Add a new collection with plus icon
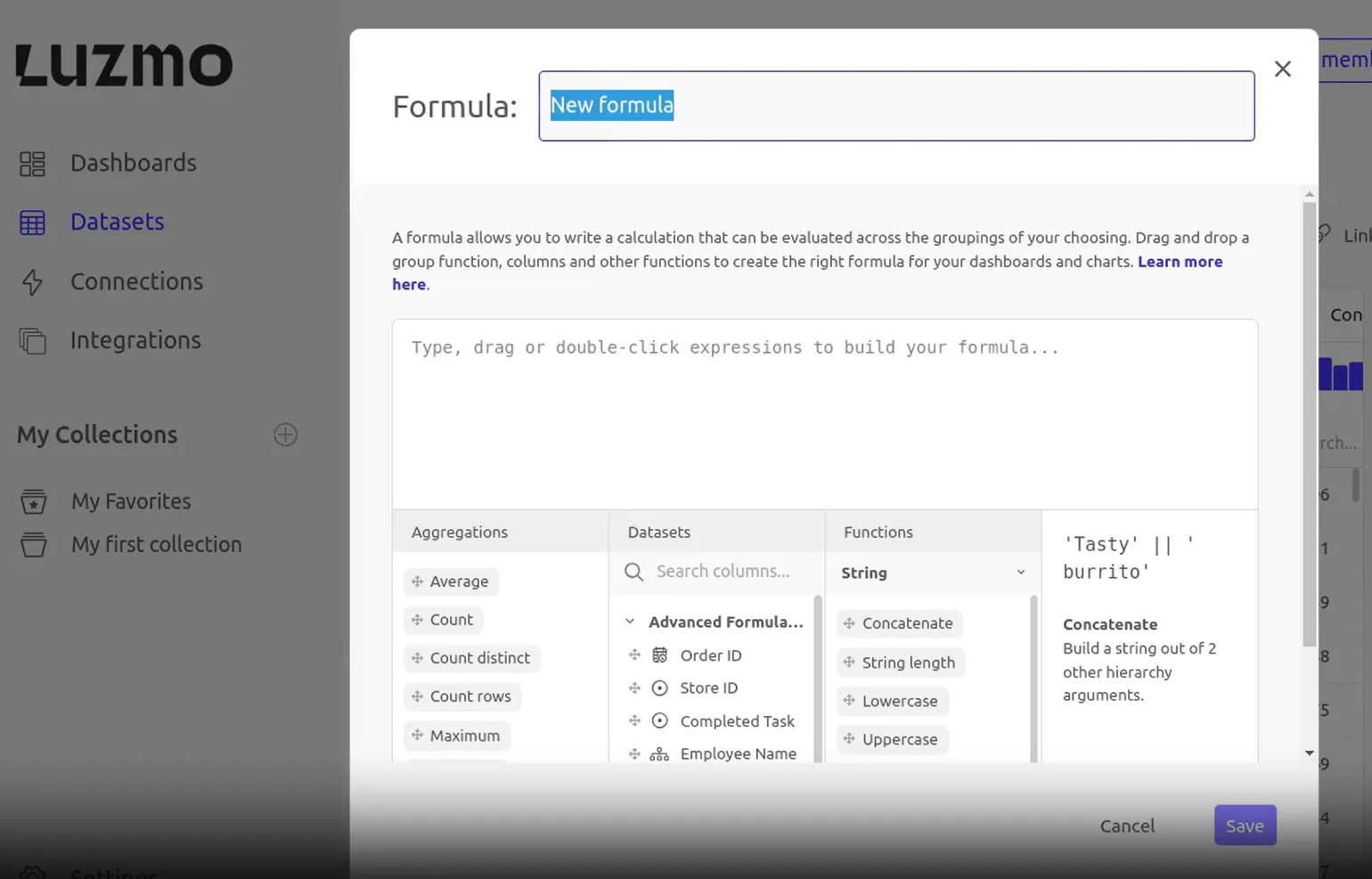 (285, 435)
